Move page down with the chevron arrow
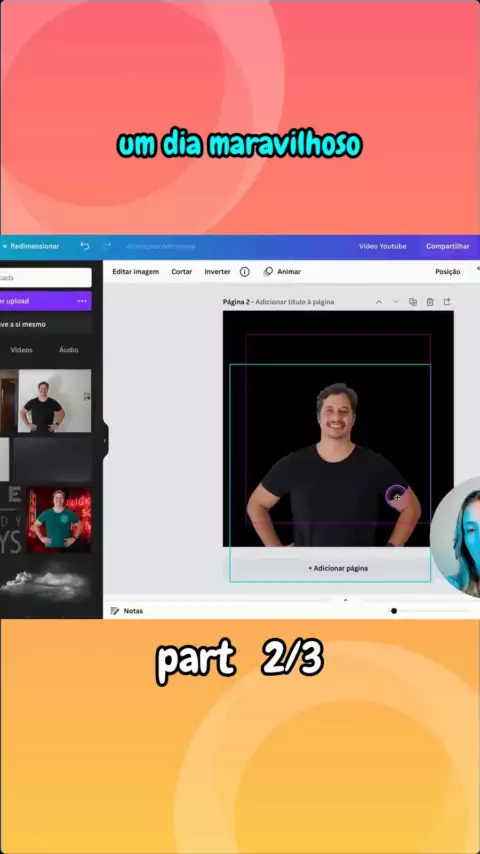480x854 pixels. (x=396, y=302)
